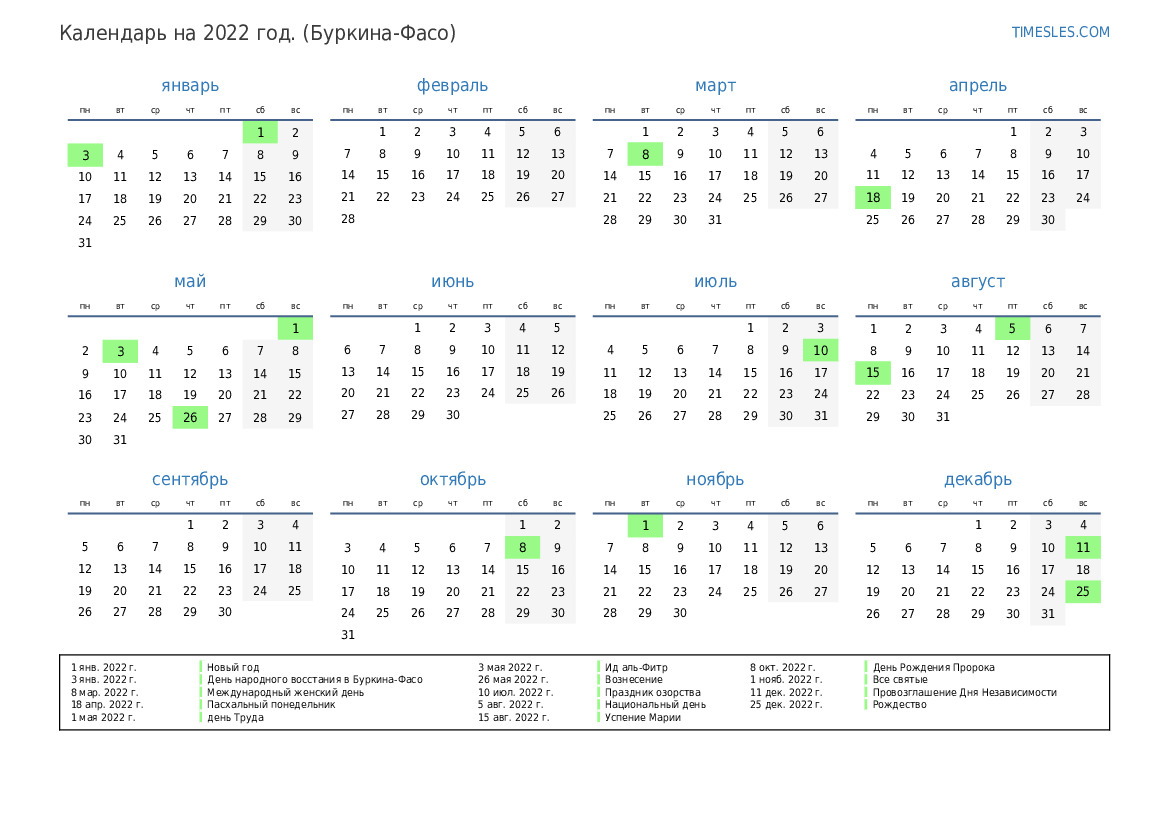Select the декабрь month heading
The width and height of the screenshot is (1169, 827).
[977, 480]
